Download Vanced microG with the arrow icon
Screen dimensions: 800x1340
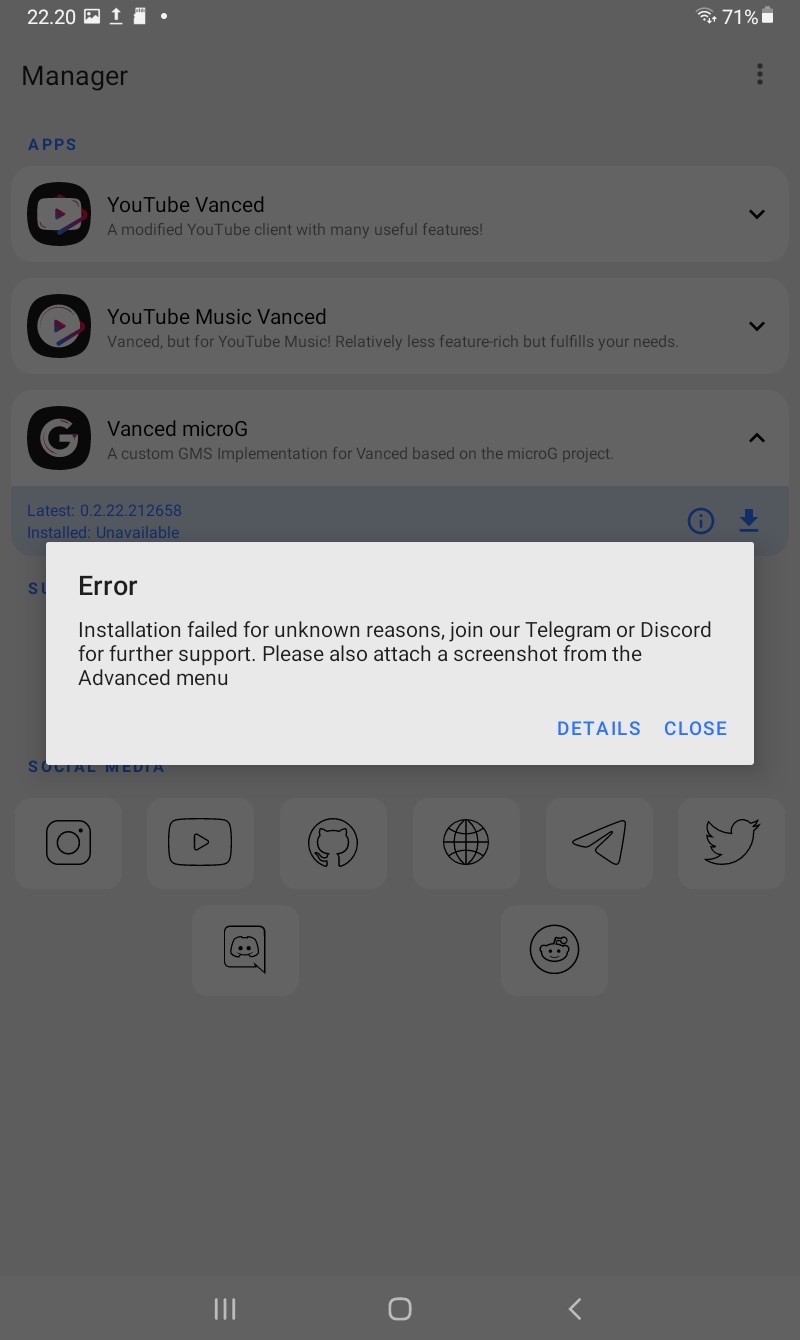click(749, 521)
